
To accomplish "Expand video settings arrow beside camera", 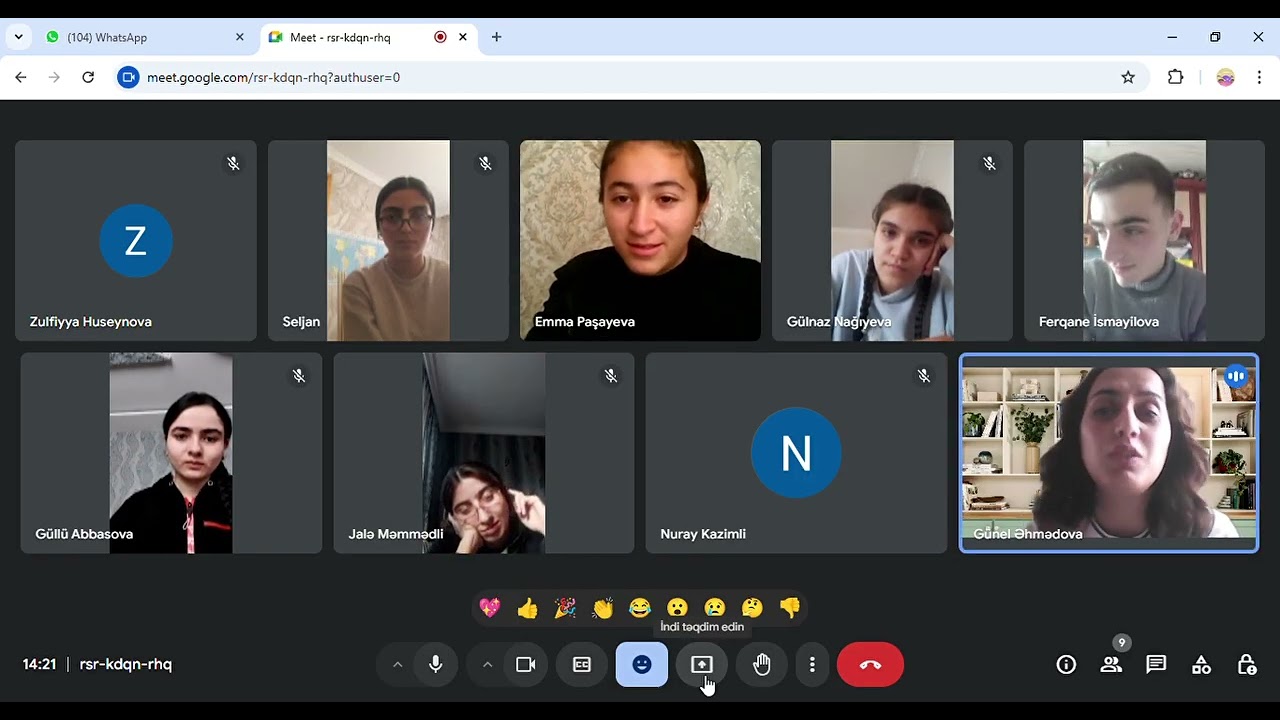I will click(487, 664).
